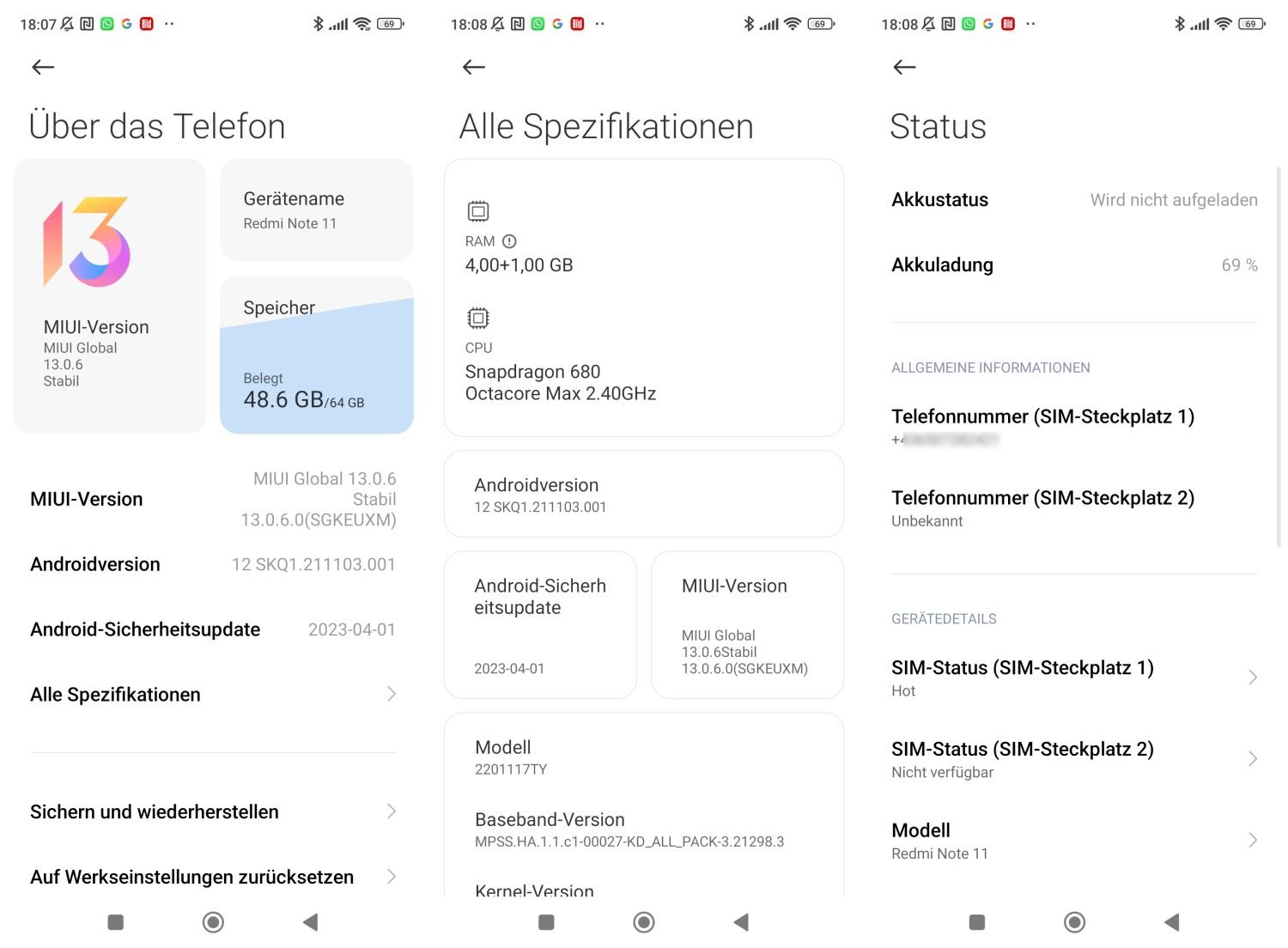Open Alle Spezifikationen chevron
1288x948 pixels.
[392, 694]
